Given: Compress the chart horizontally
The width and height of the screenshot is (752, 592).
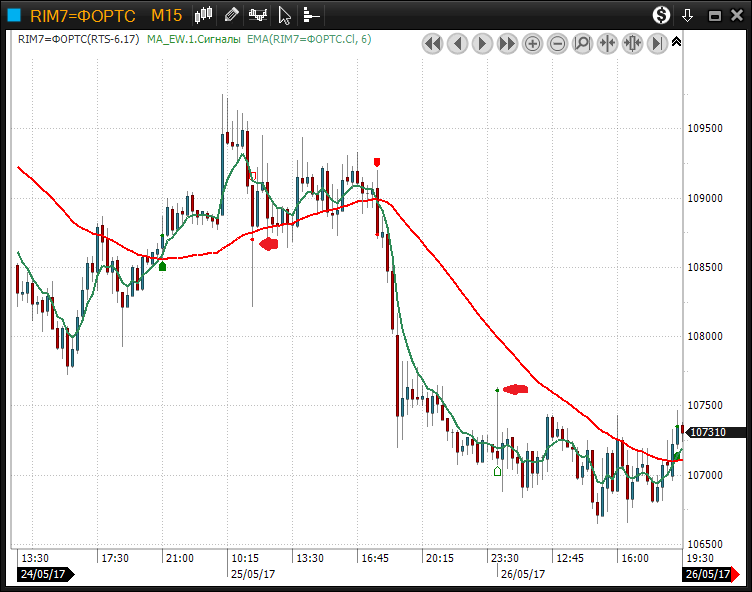Looking at the screenshot, I should click(607, 43).
